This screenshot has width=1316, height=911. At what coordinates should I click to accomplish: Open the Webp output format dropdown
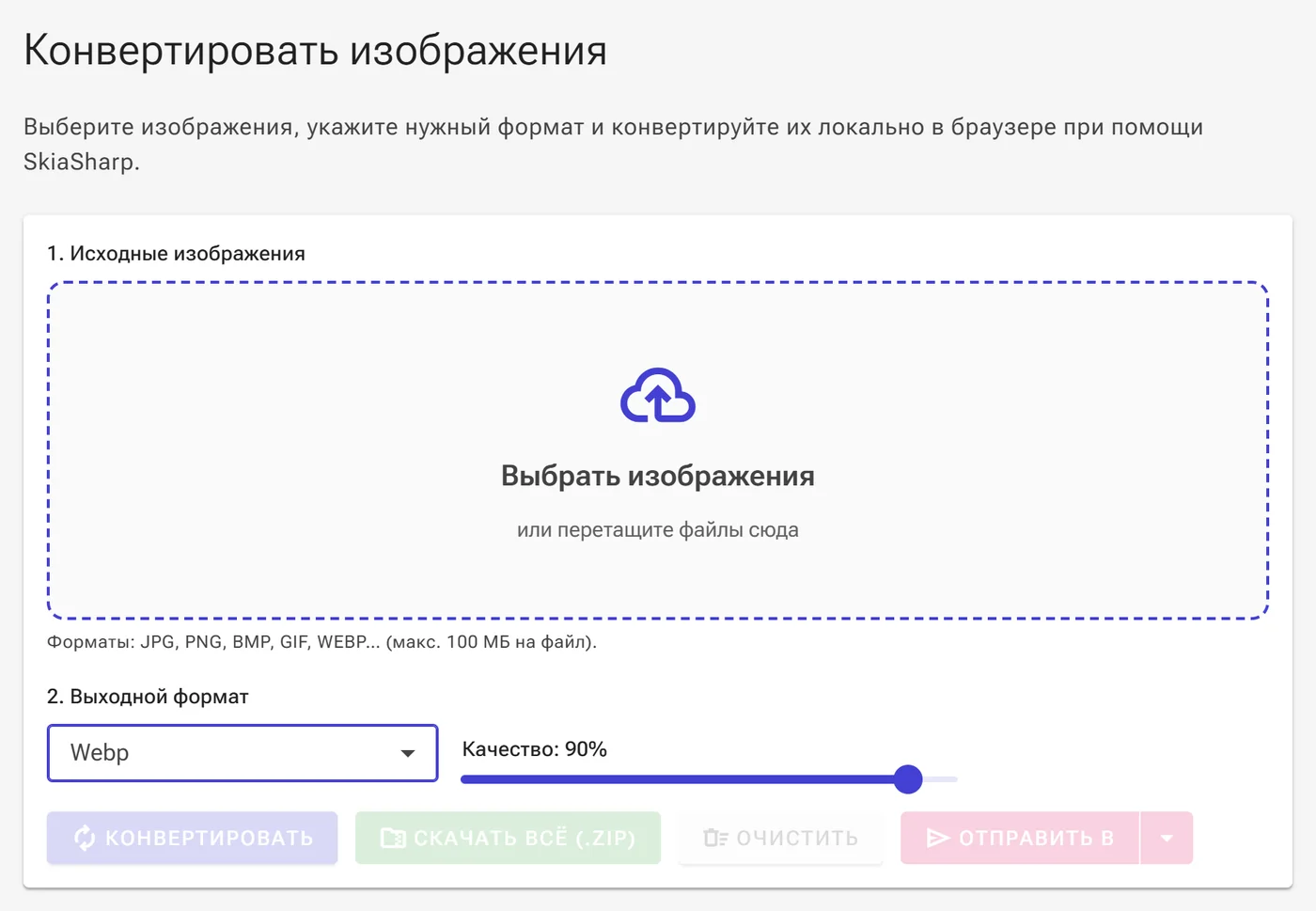tap(243, 752)
